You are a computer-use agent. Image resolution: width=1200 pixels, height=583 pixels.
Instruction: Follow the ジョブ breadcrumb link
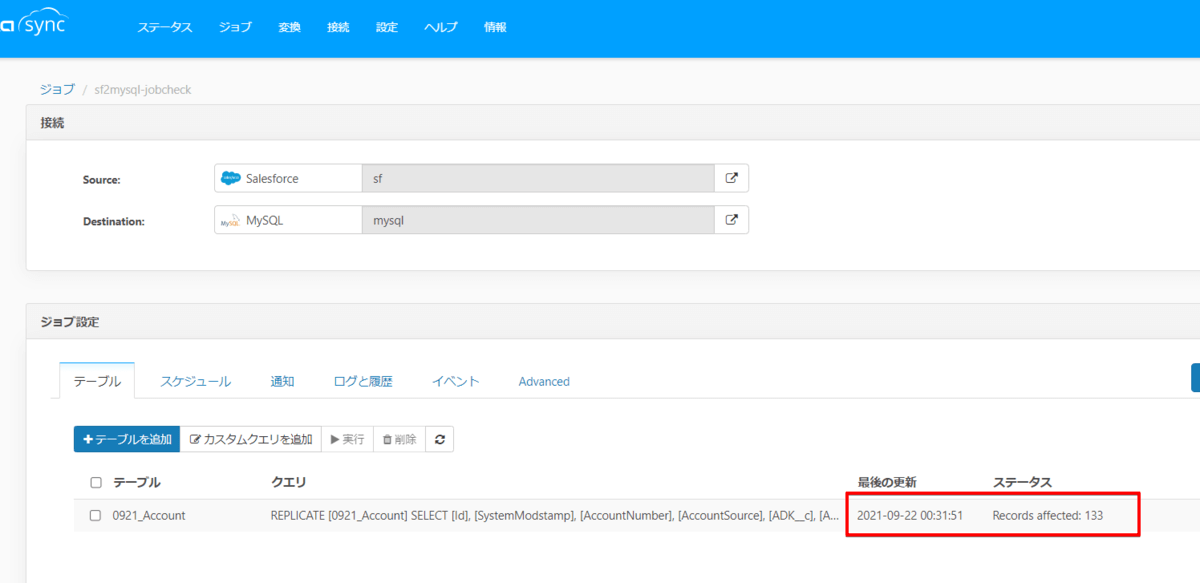coord(57,89)
